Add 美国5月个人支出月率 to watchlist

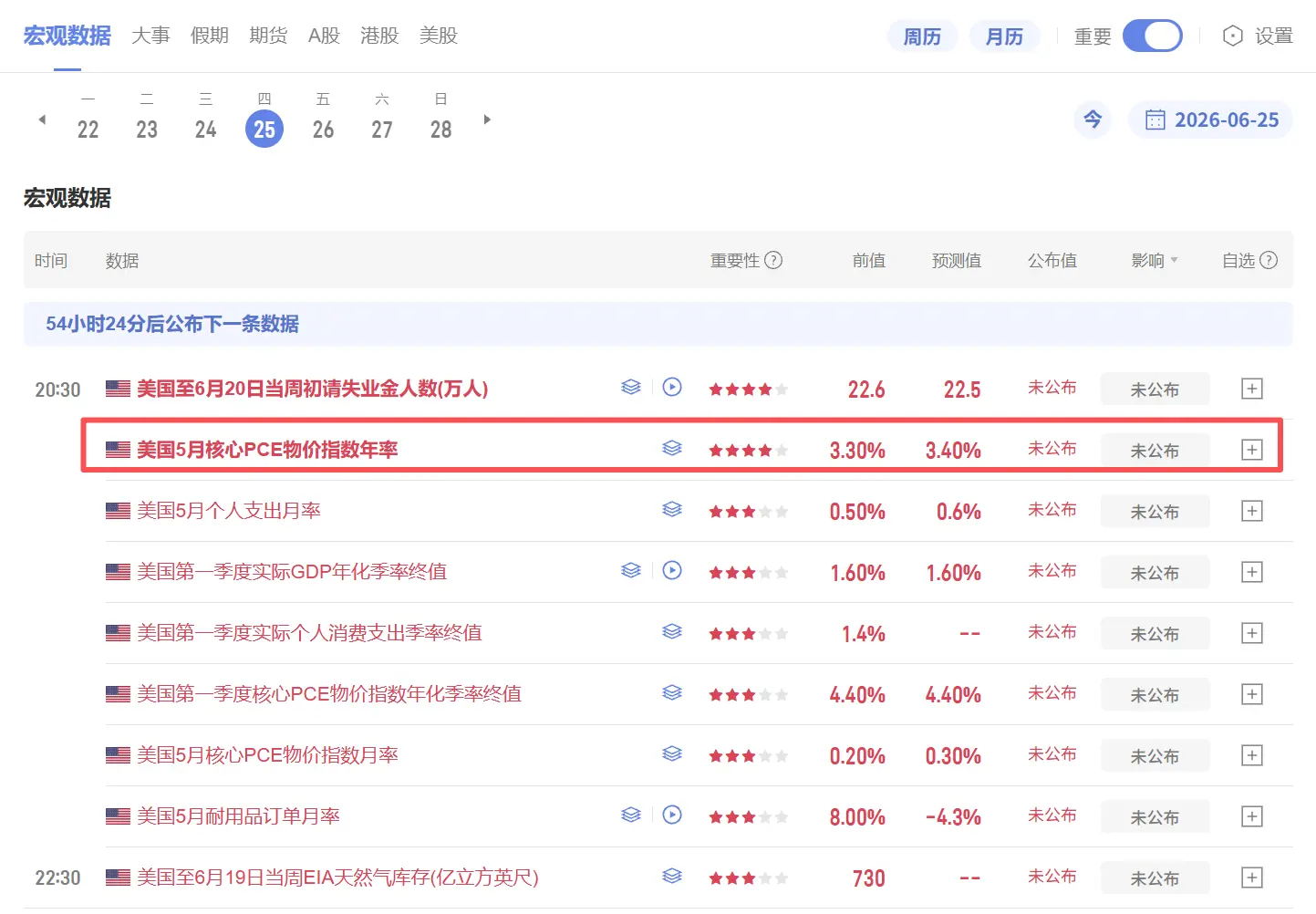pos(1252,511)
